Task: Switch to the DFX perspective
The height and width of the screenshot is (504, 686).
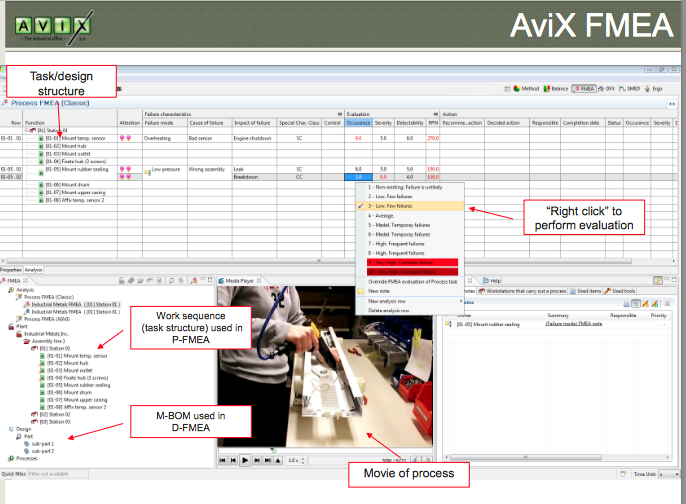Action: (x=607, y=88)
